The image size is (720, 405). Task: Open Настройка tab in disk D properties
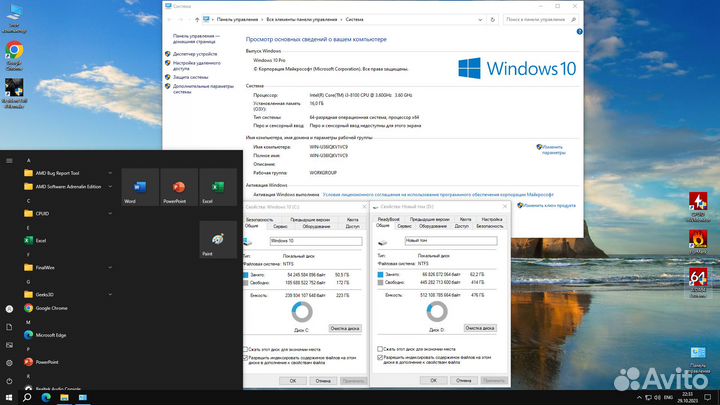point(492,219)
